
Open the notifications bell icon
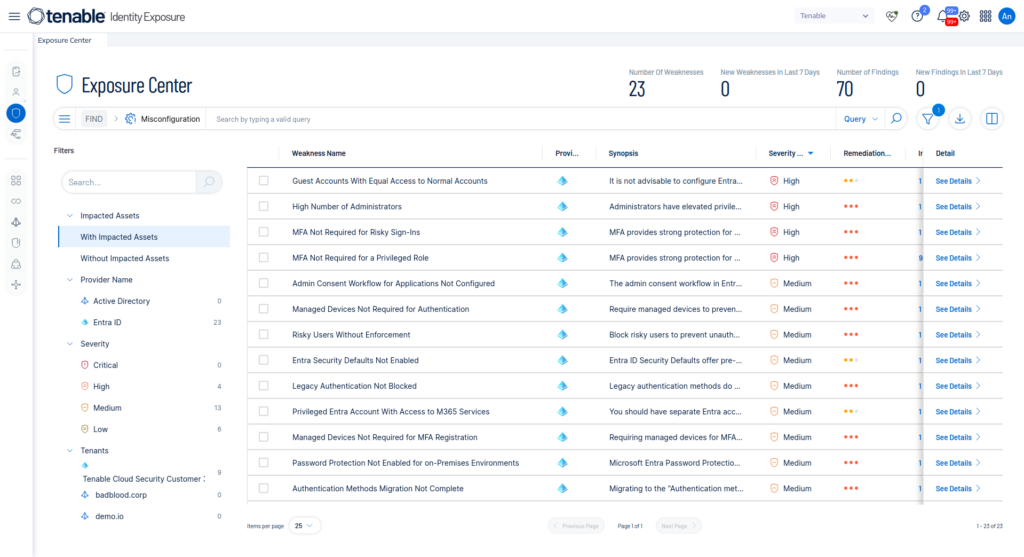tap(943, 16)
